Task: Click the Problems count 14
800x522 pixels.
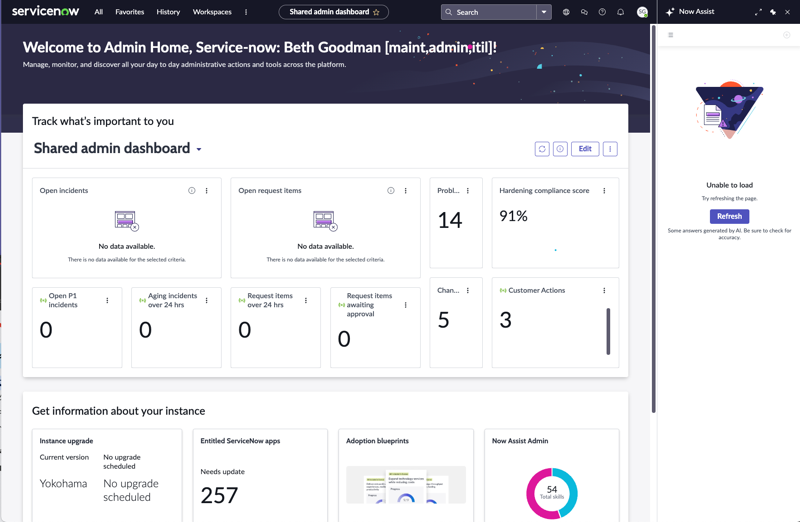Action: (450, 220)
